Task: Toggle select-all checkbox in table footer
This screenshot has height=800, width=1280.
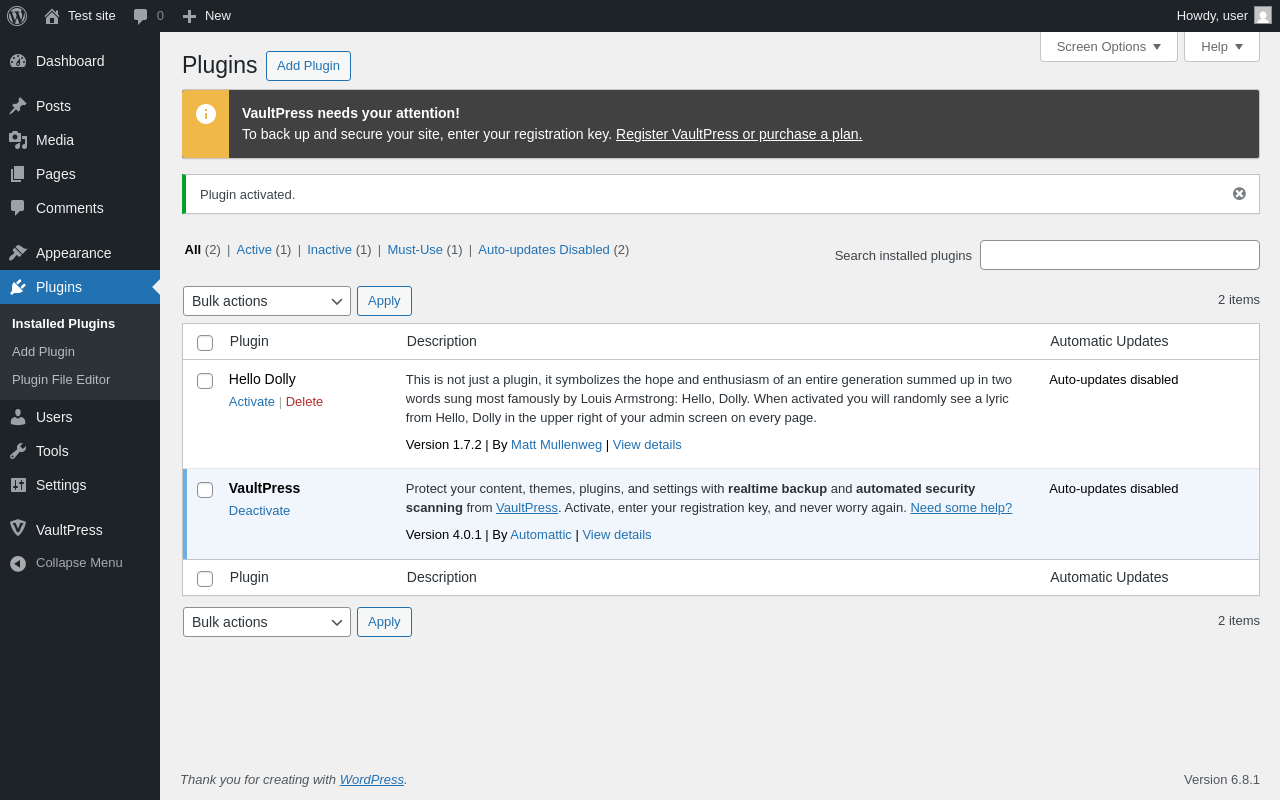Action: [205, 579]
